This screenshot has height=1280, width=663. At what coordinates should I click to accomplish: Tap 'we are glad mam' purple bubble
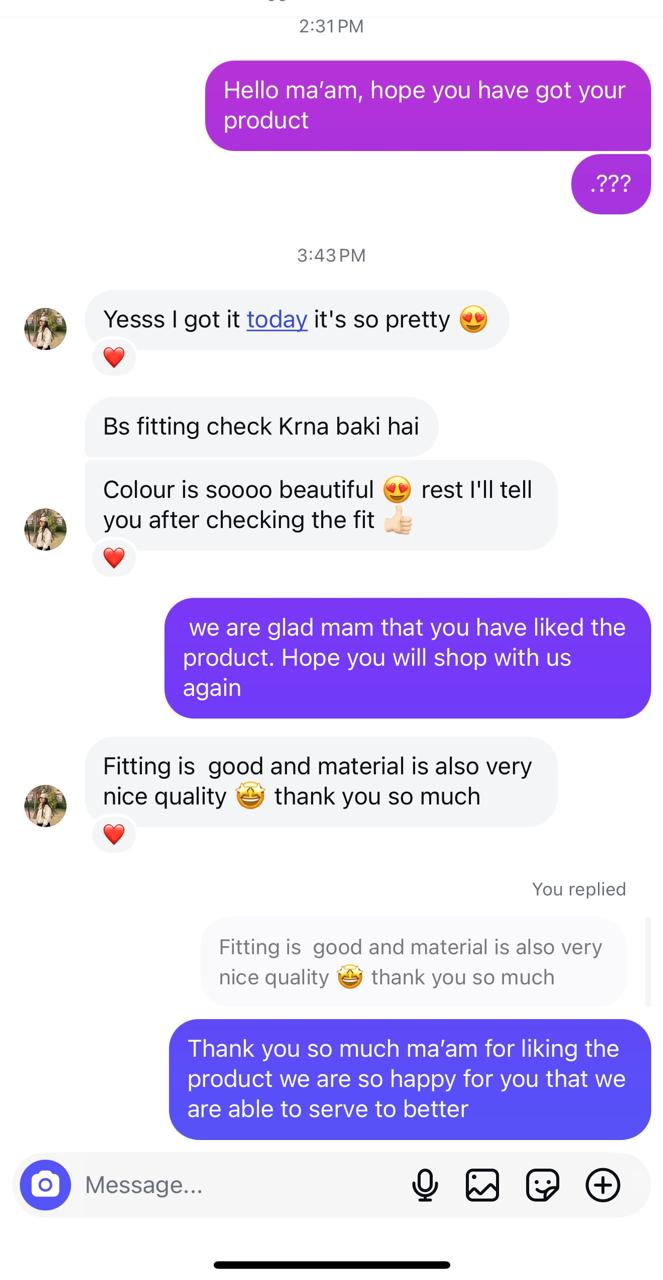coord(407,657)
